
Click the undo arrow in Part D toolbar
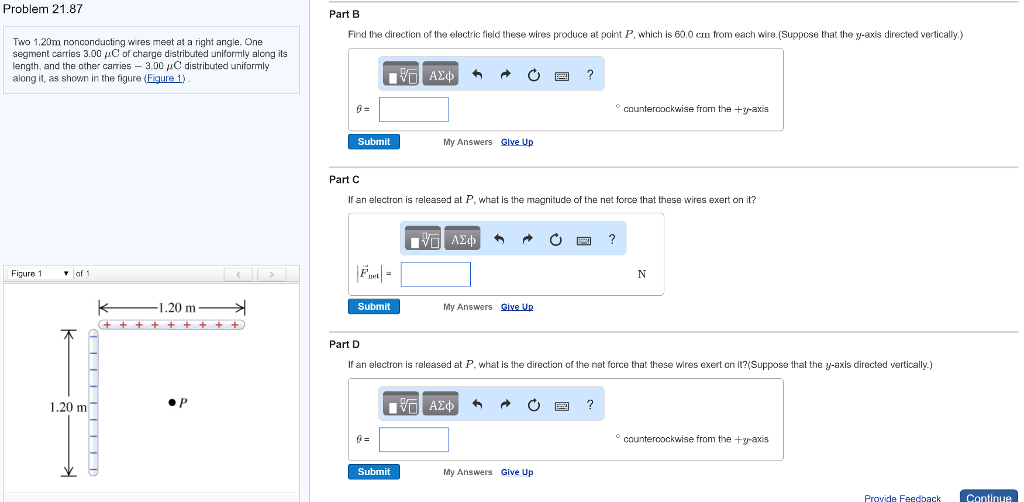point(478,405)
